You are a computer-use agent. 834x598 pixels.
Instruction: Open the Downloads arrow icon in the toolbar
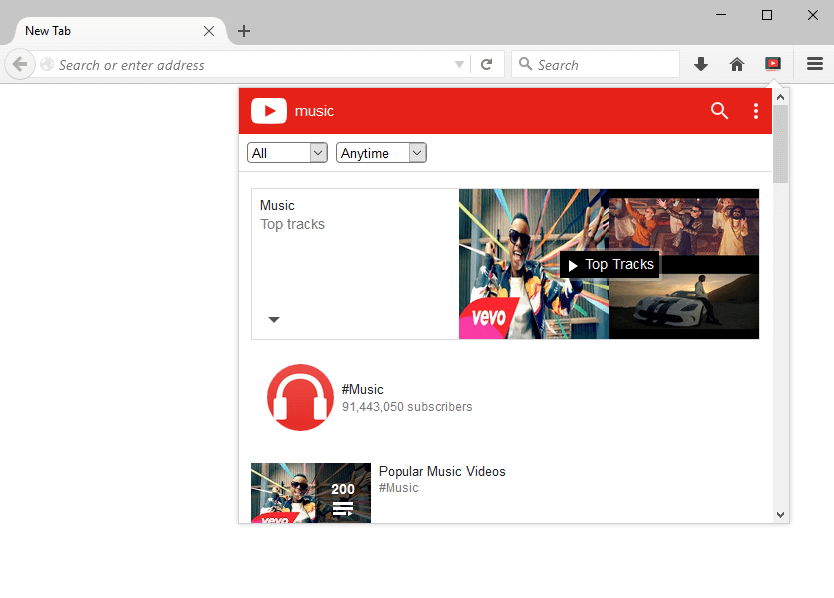701,64
